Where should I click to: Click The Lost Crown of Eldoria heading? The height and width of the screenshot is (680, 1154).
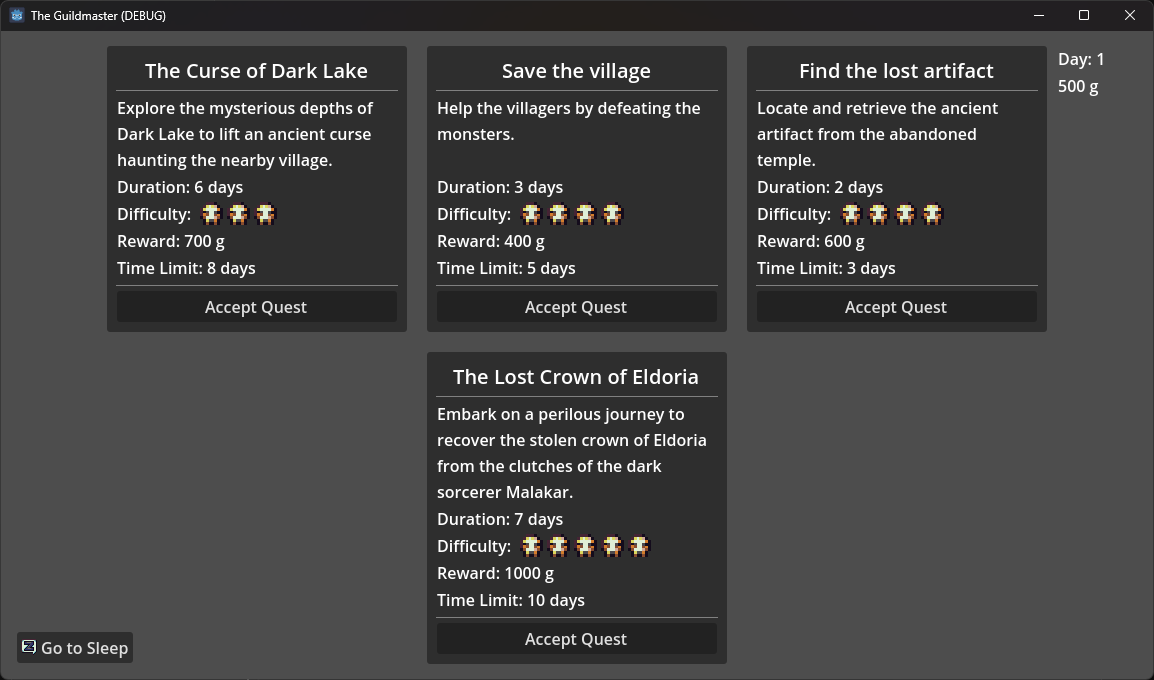click(x=576, y=377)
